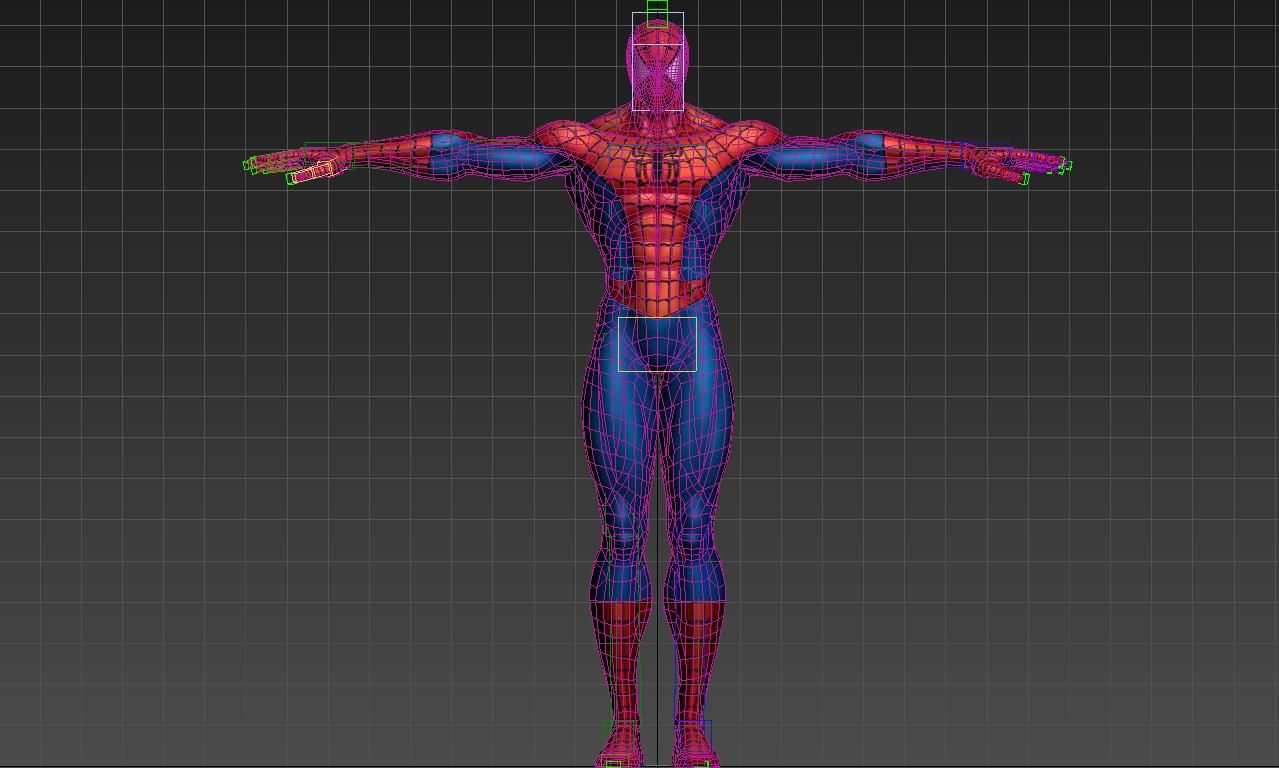Select the blue ankle bone box on right-side foot
Screen dimensions: 1279x768
(694, 729)
